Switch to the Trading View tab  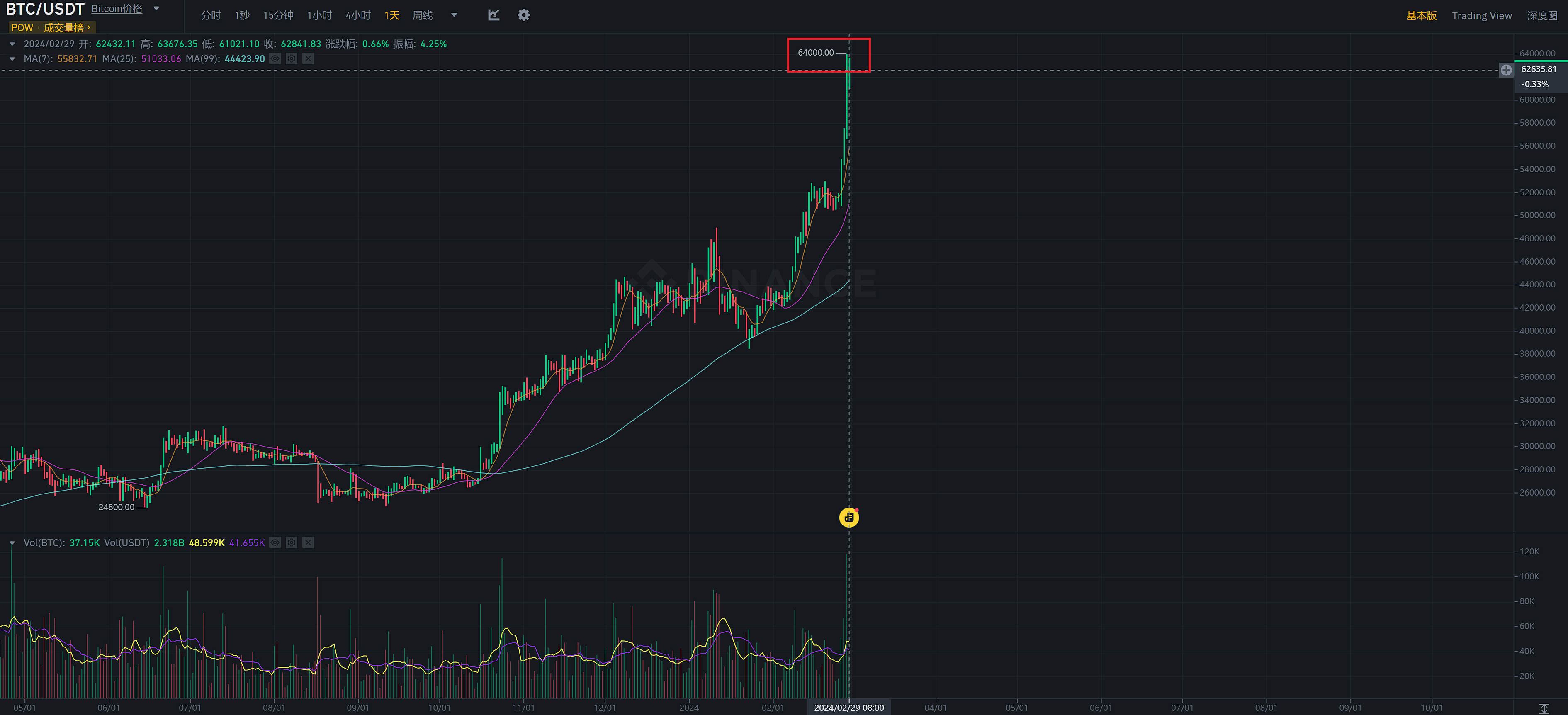pyautogui.click(x=1482, y=16)
